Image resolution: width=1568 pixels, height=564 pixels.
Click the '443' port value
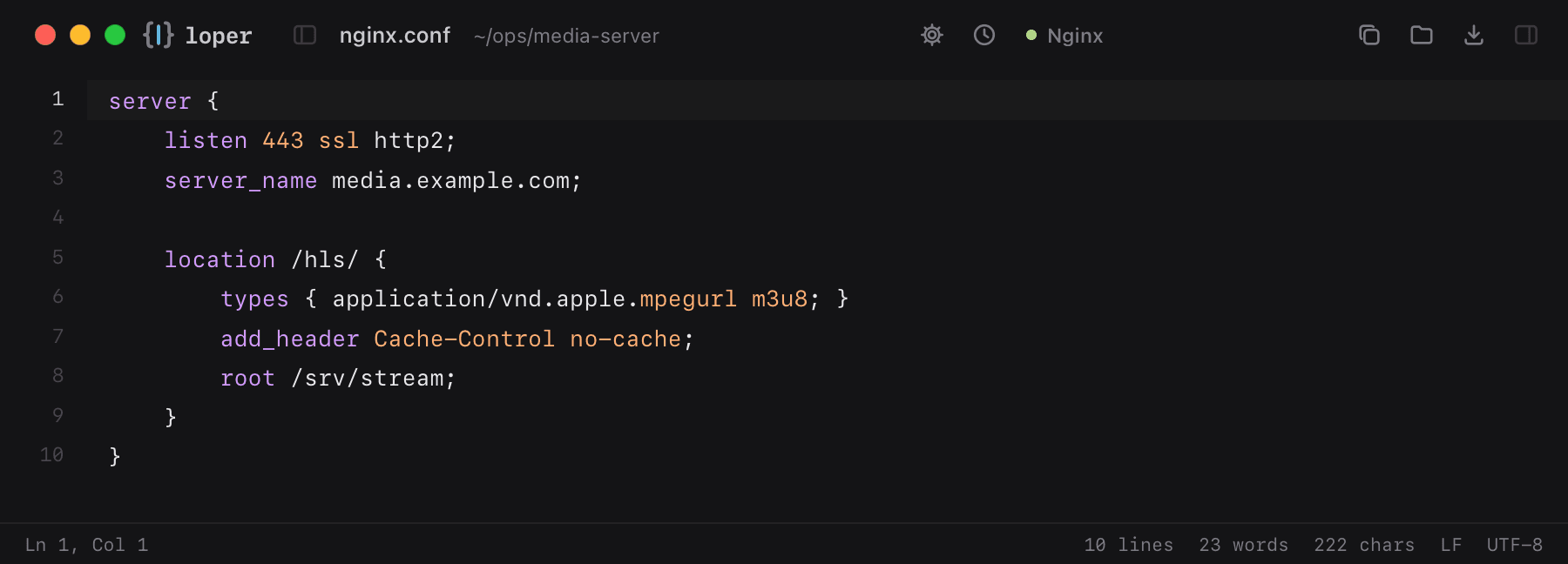[x=283, y=141]
